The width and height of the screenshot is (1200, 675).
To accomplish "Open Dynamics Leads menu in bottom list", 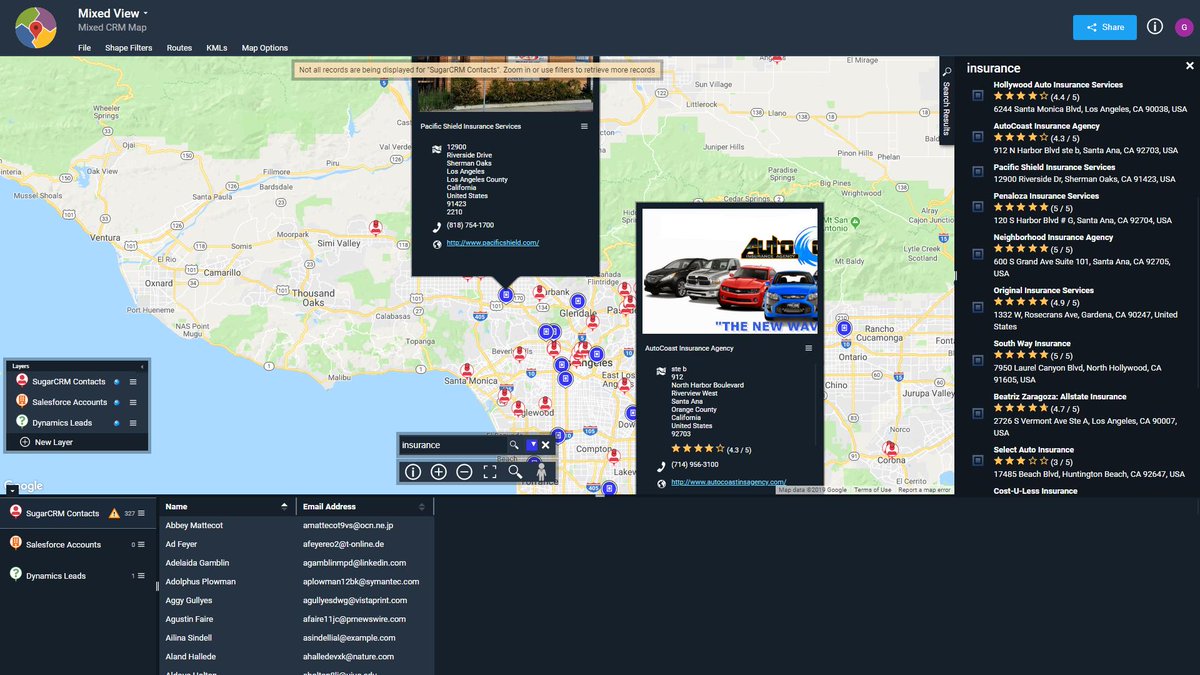I will [x=141, y=576].
